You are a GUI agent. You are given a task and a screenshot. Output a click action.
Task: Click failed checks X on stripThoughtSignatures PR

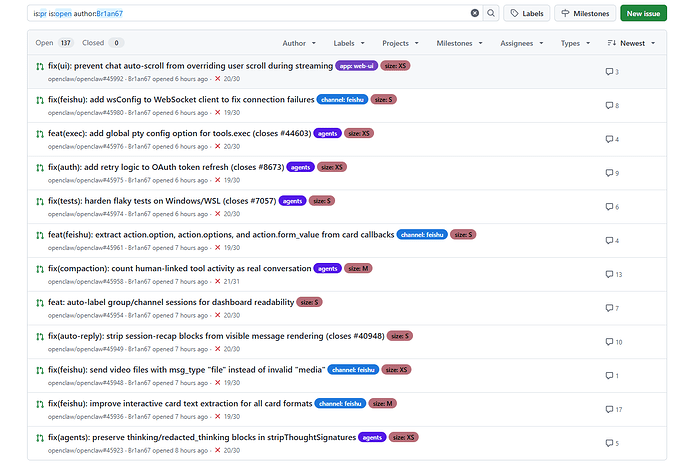217,450
